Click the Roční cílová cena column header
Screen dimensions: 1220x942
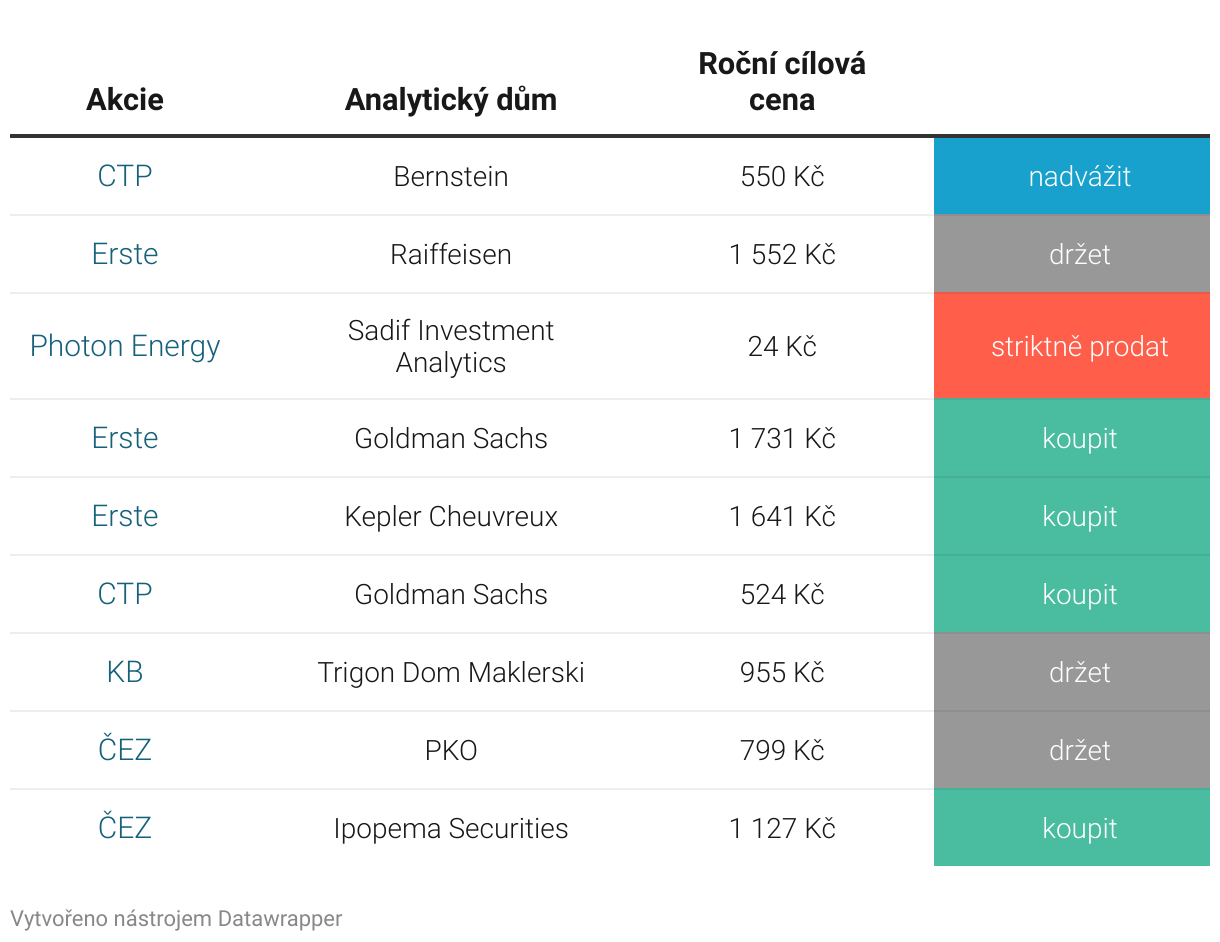(x=782, y=82)
